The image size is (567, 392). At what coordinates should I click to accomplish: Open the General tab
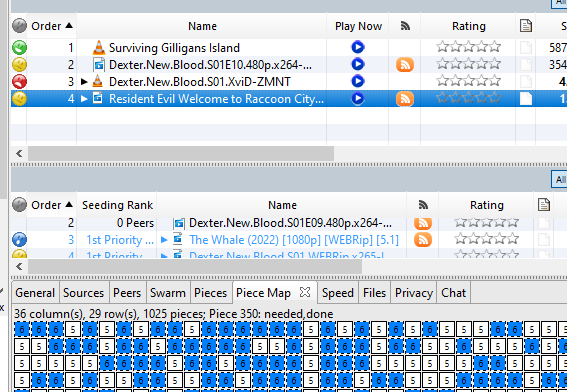point(35,293)
